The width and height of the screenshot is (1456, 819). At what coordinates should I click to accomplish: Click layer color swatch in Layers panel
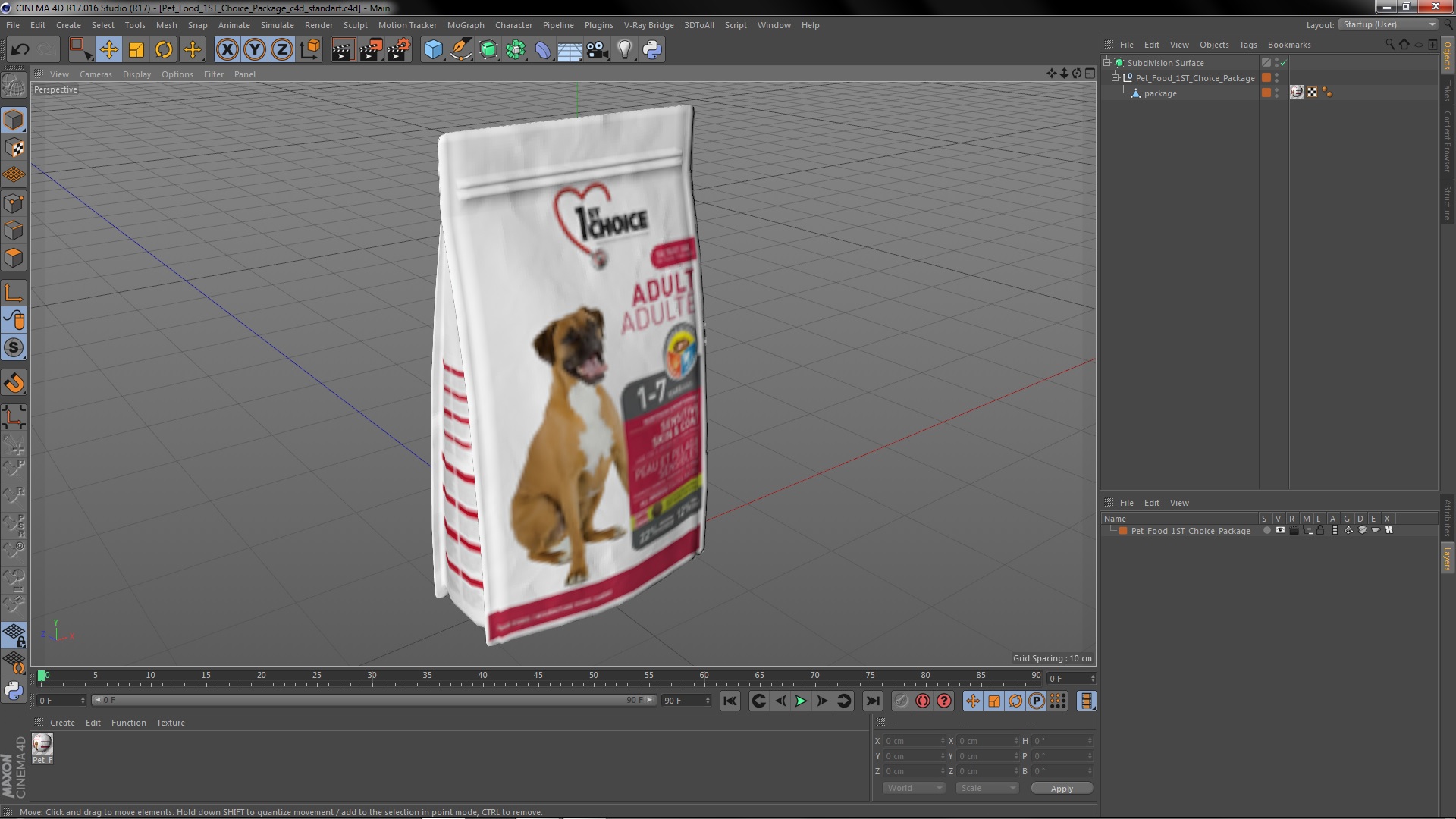pos(1123,531)
